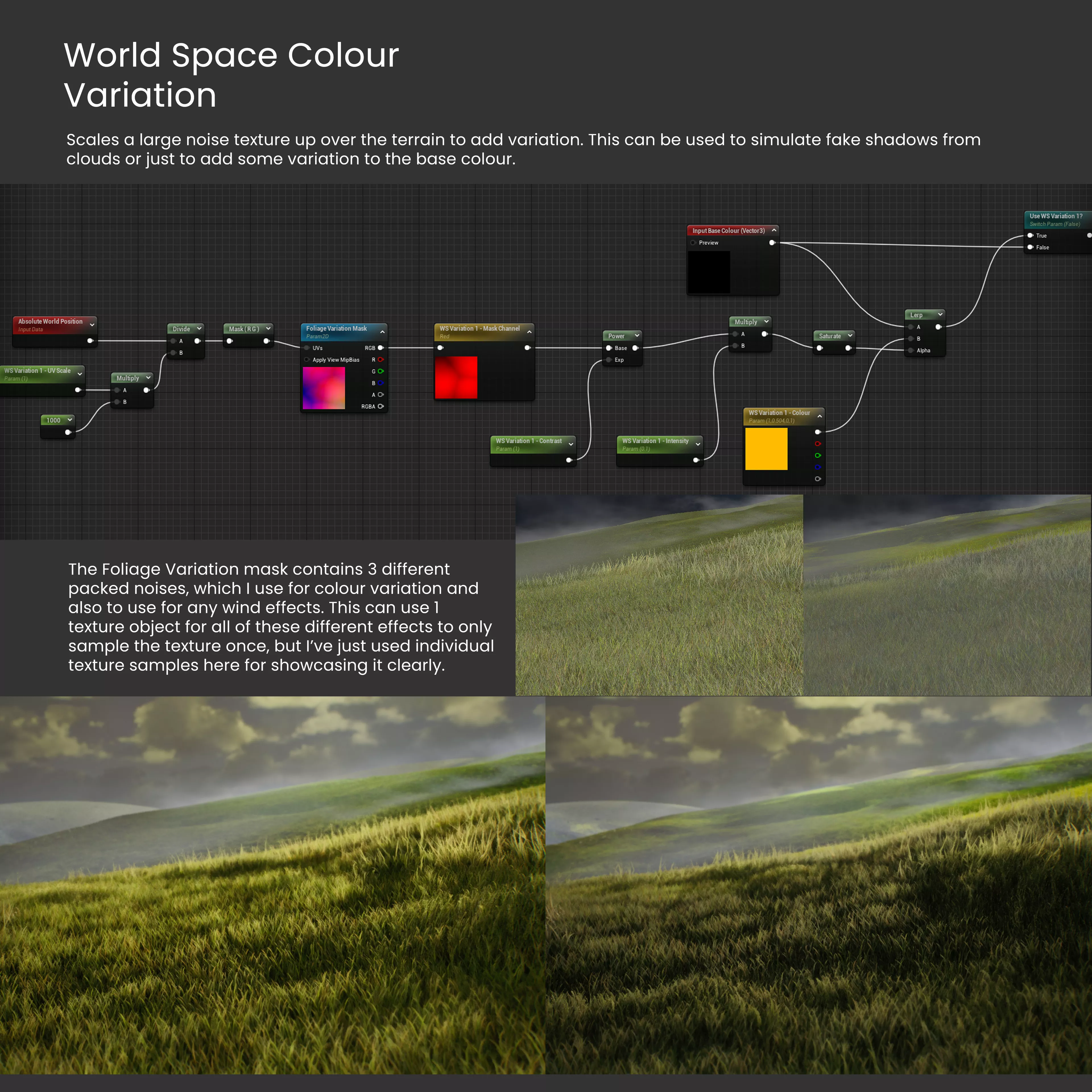1092x1092 pixels.
Task: Click the Power node Exp input pin
Action: coord(609,359)
